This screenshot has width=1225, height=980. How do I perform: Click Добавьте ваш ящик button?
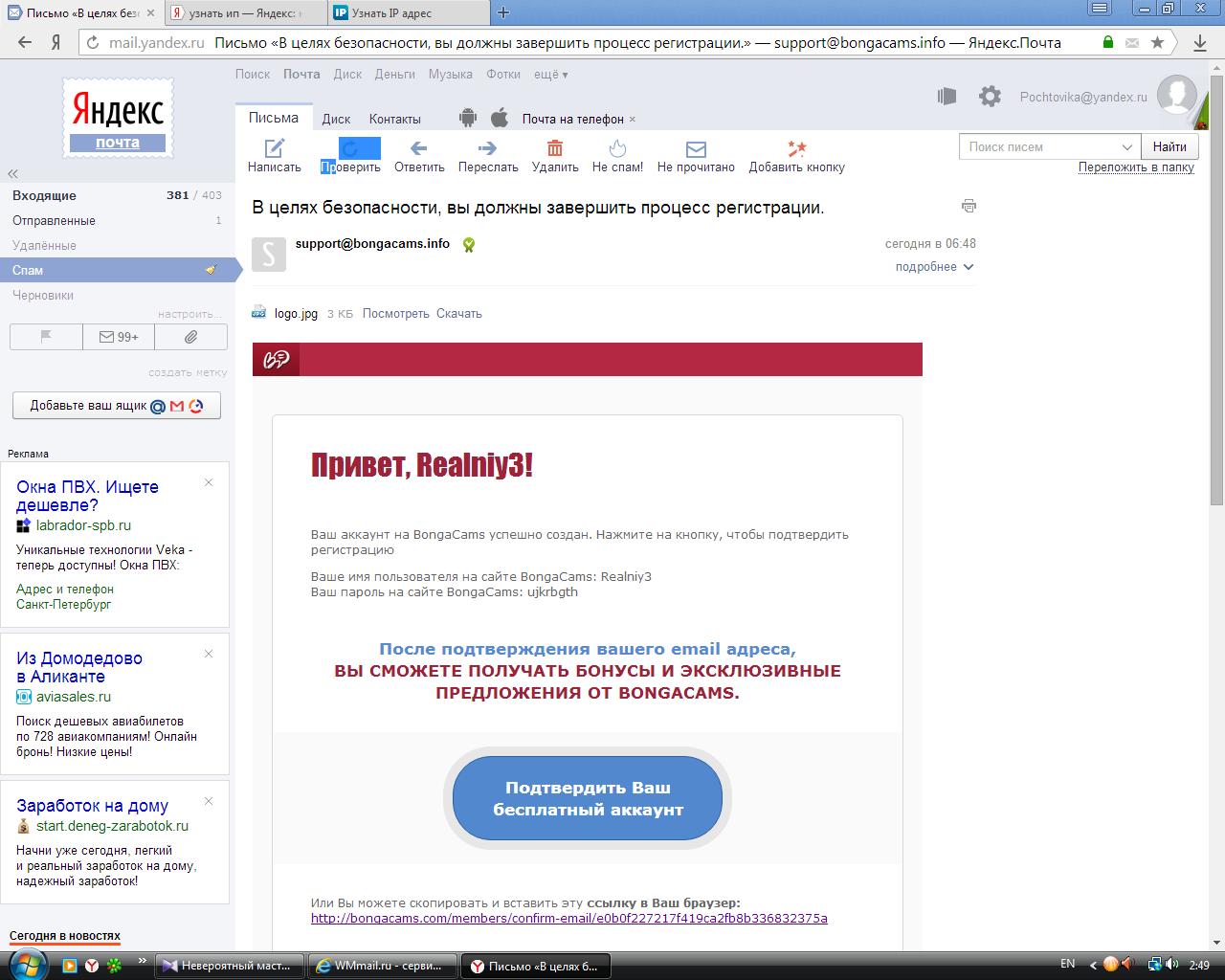tap(117, 406)
